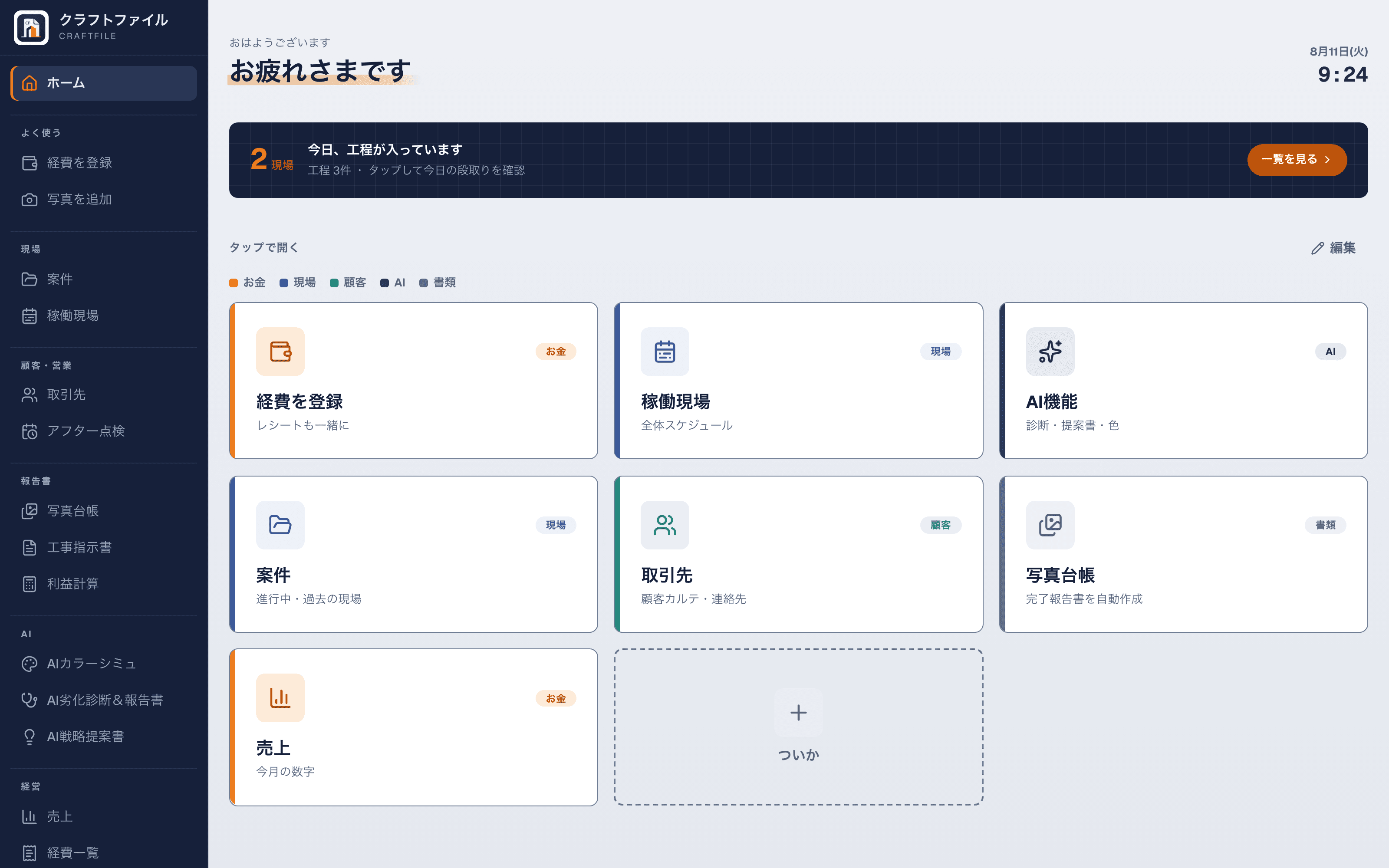1389x868 pixels.
Task: Click the 編集 button
Action: pyautogui.click(x=1333, y=248)
